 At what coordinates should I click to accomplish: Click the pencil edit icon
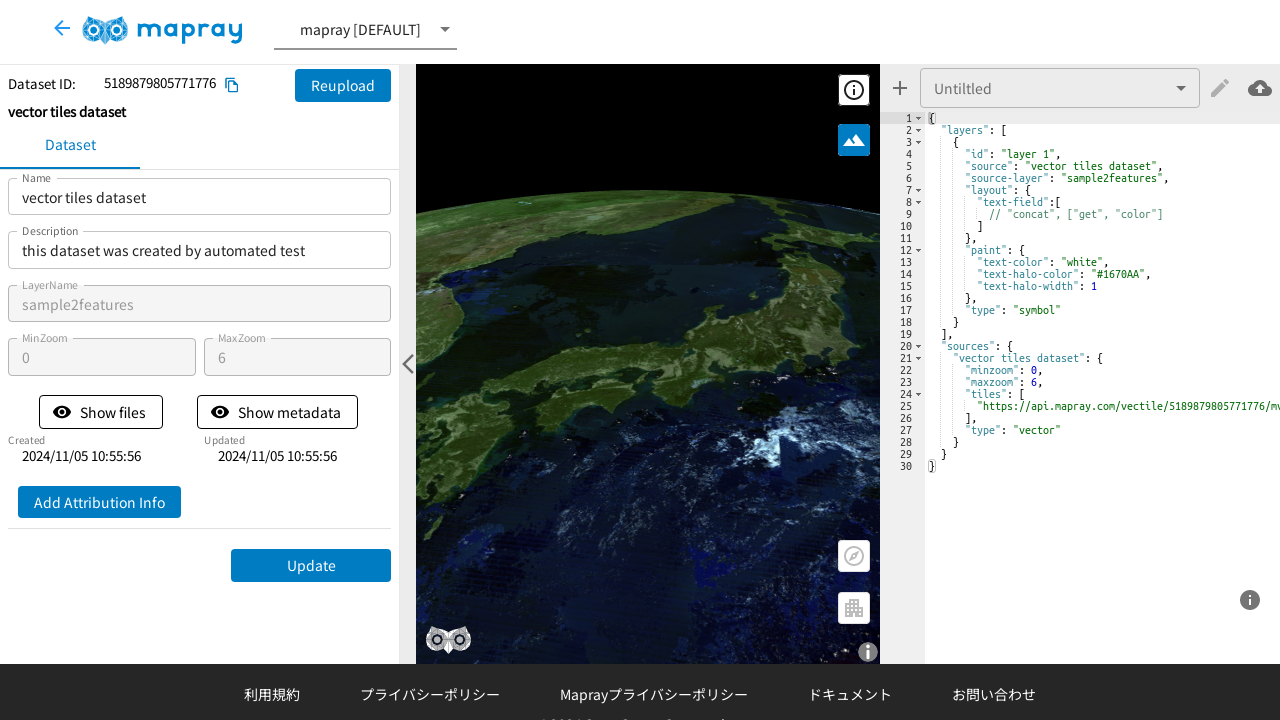coord(1219,88)
